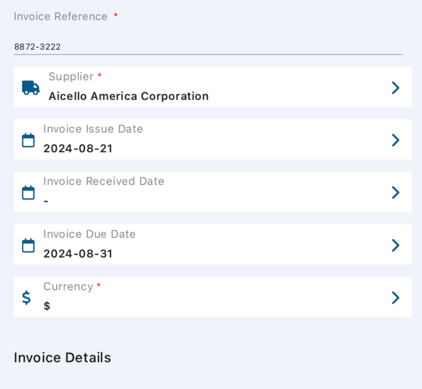Click the empty Invoice Received Date value

click(x=46, y=201)
